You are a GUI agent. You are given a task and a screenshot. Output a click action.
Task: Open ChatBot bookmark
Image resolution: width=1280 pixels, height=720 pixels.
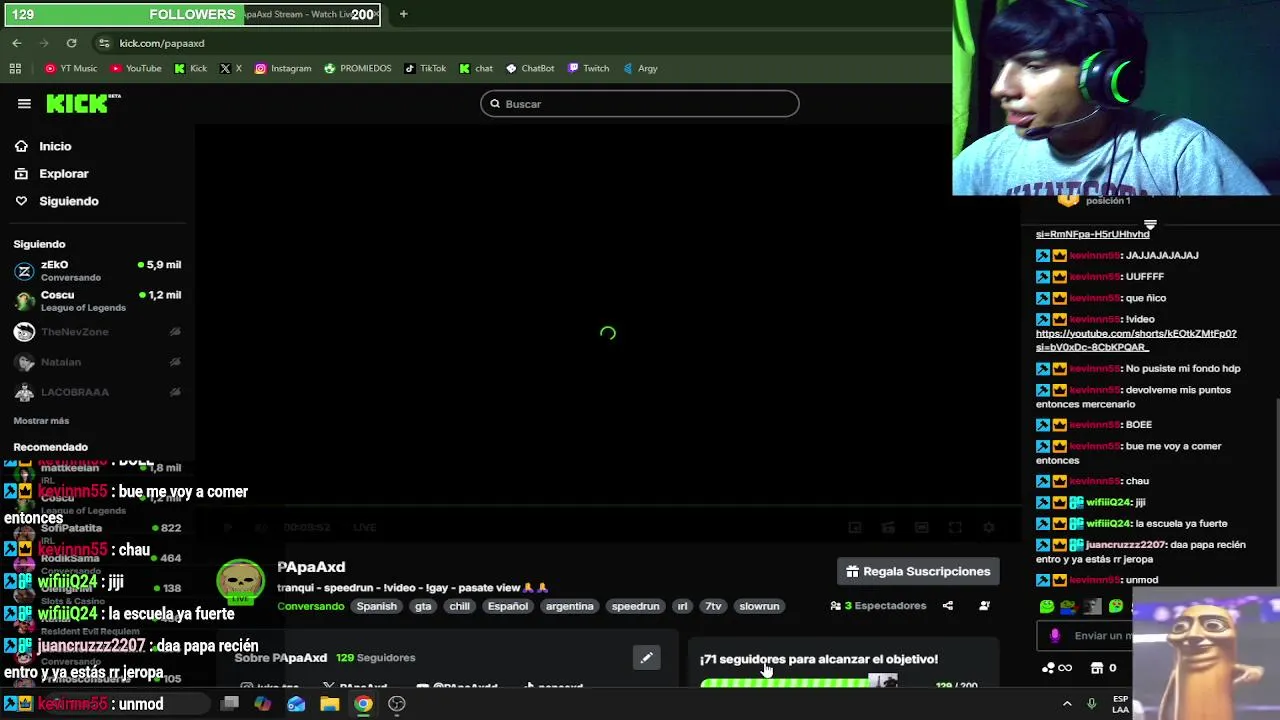click(530, 68)
